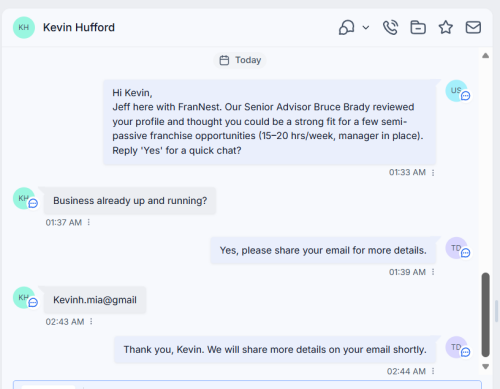This screenshot has width=500, height=389.
Task: Click Kevin Hufford contact name
Action: click(x=79, y=27)
